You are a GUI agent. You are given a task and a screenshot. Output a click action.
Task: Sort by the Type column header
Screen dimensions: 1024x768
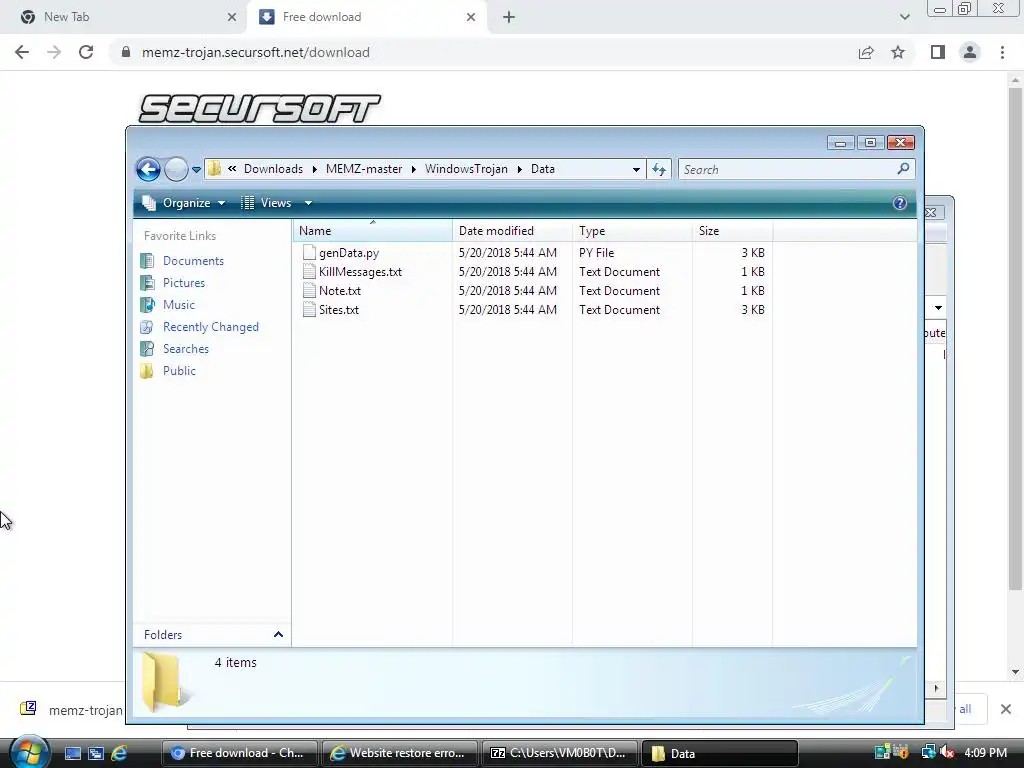coord(632,231)
